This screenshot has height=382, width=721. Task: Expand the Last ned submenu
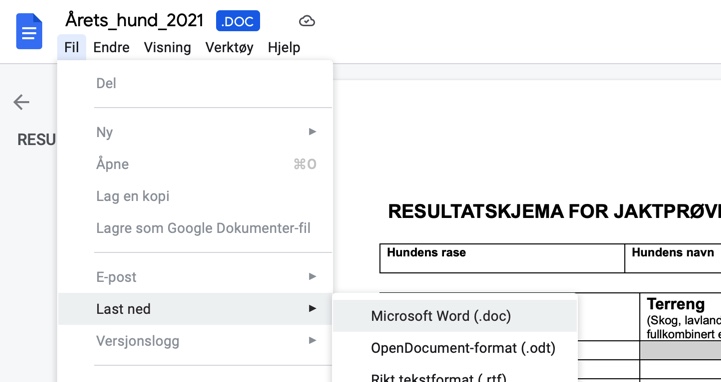tap(195, 309)
